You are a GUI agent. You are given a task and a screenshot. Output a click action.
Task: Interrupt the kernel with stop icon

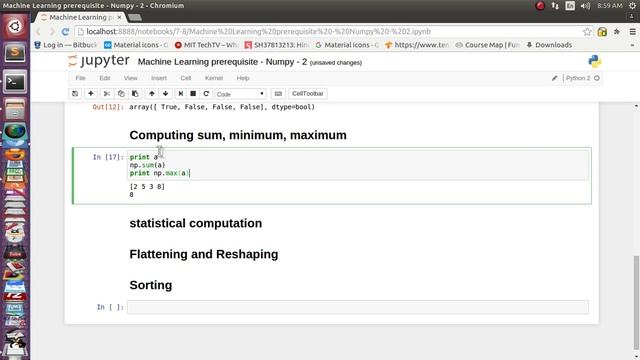point(193,93)
